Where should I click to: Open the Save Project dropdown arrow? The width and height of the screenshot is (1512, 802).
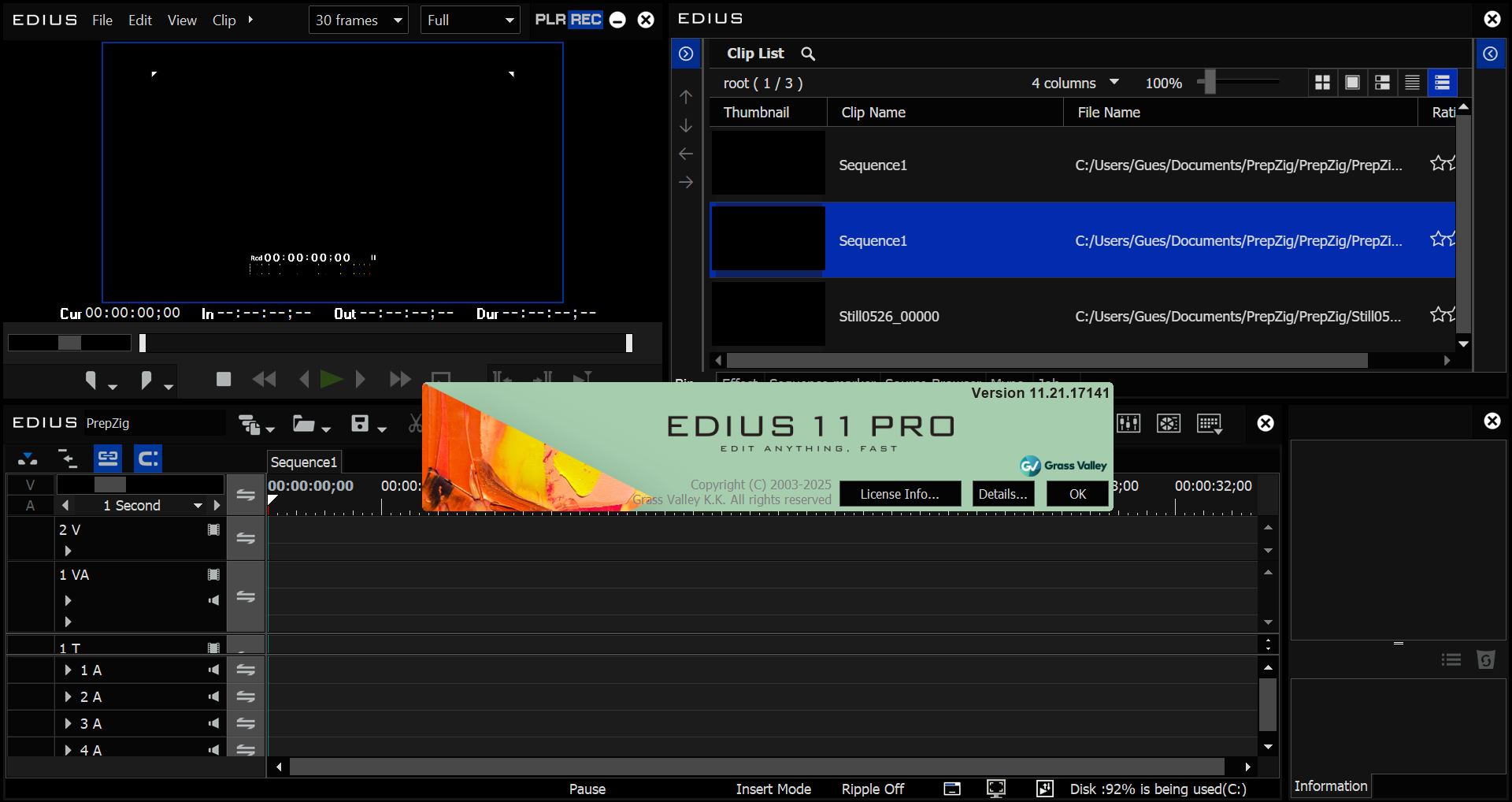pos(382,429)
